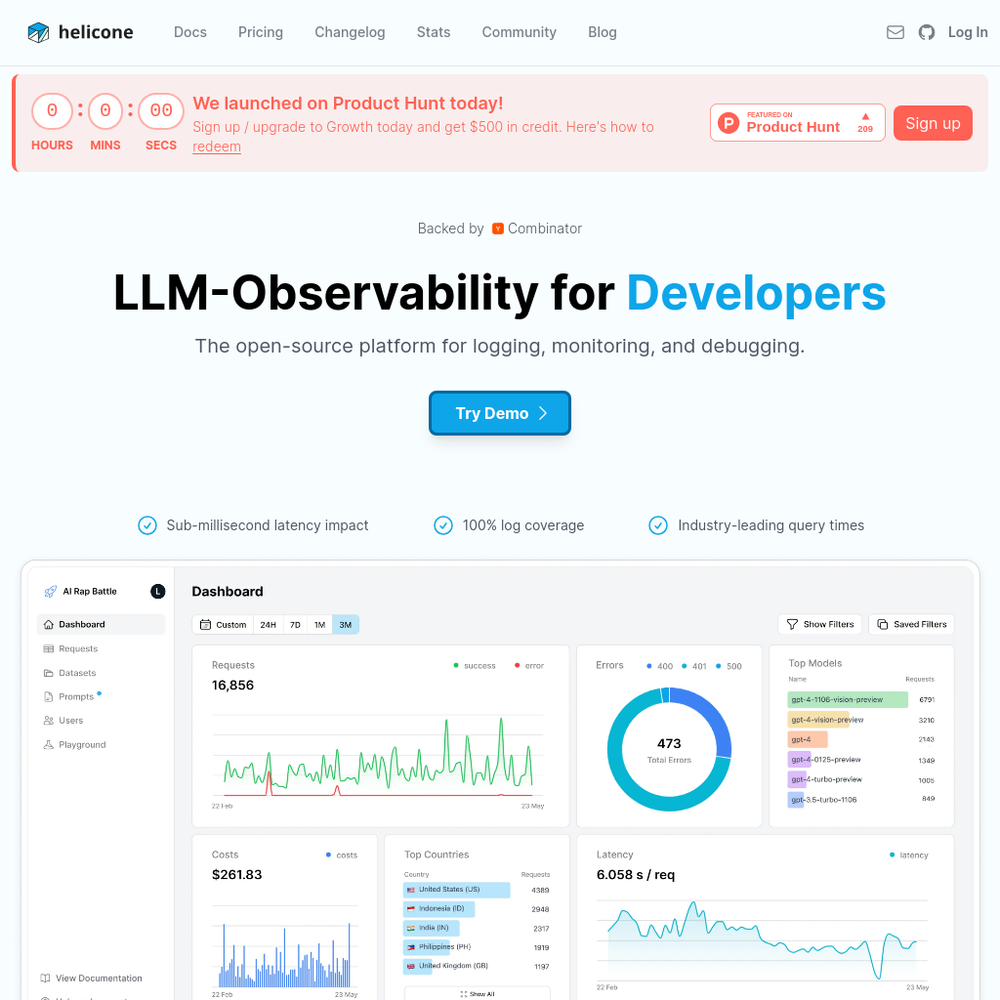
Task: Click the 16,856 requests total
Action: coord(233,685)
